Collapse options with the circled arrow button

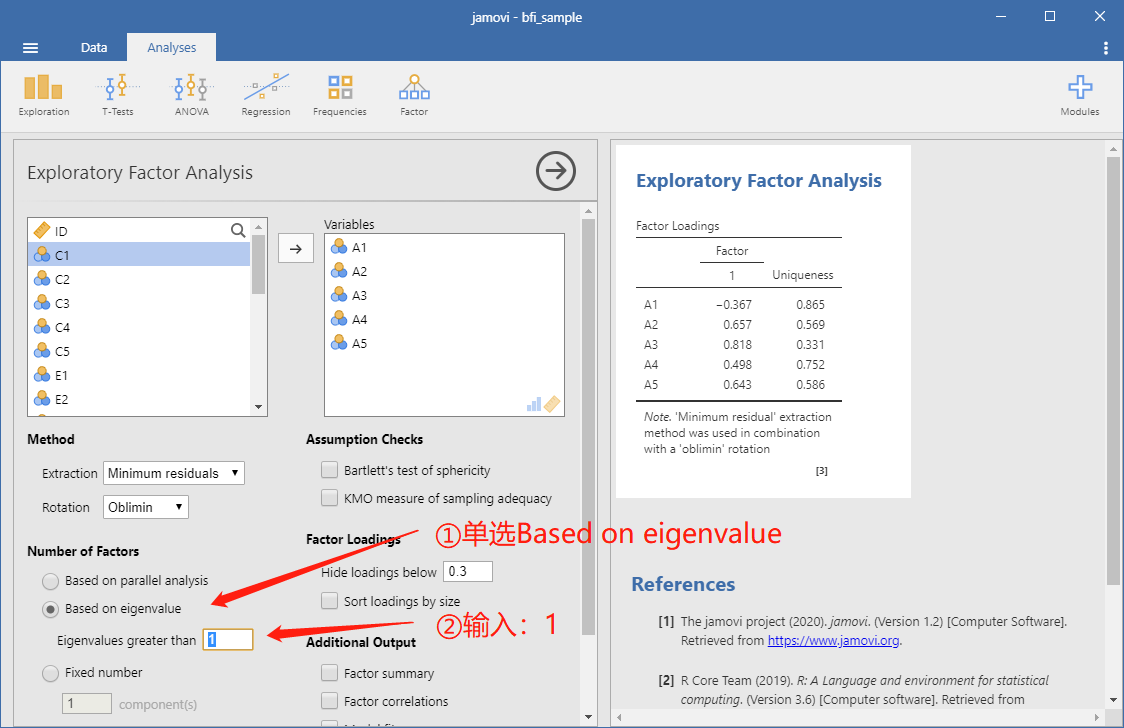pos(556,171)
